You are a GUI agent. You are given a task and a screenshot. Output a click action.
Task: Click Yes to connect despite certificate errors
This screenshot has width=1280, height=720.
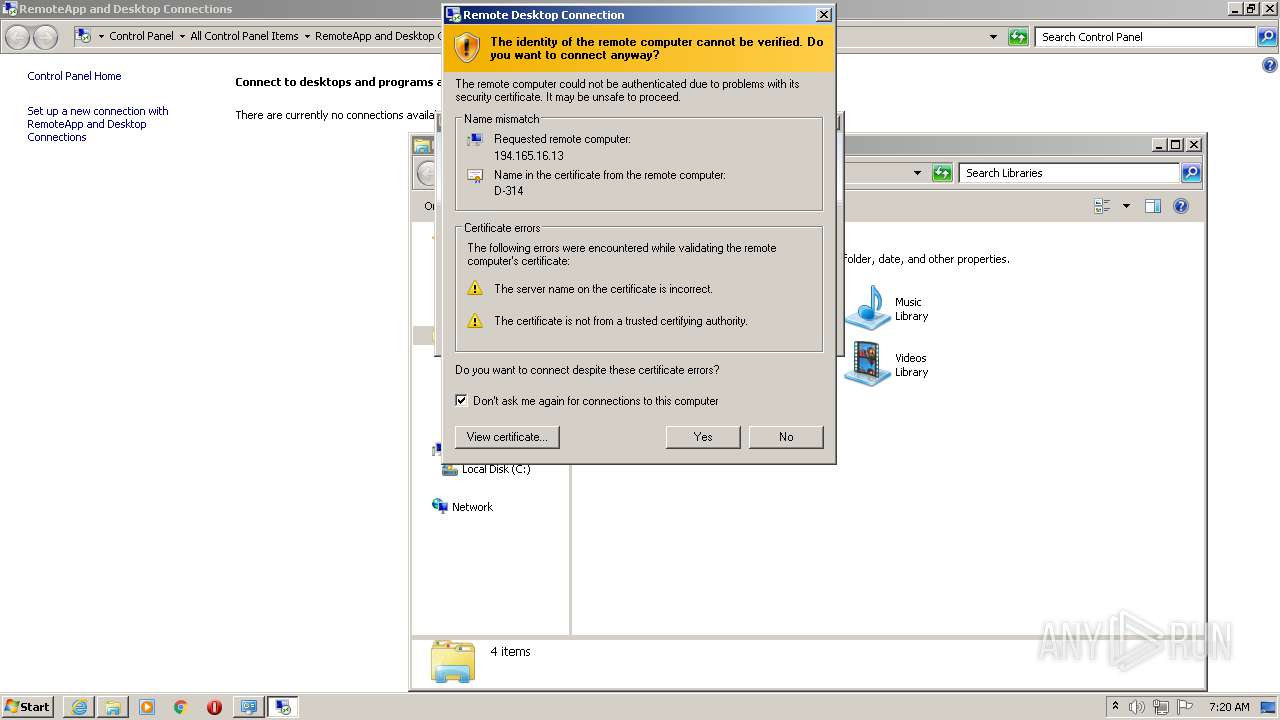tap(703, 437)
